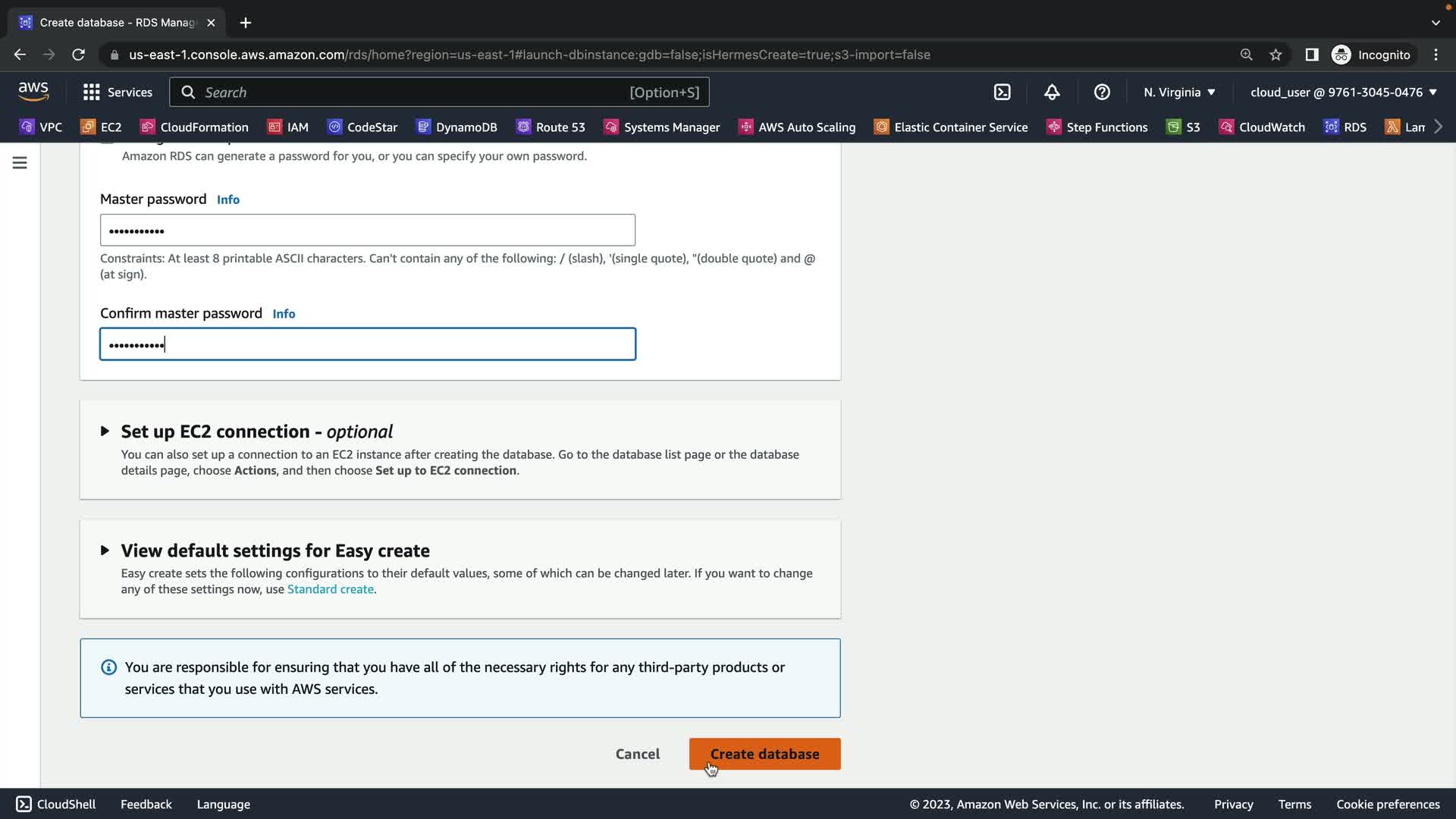Open the Services grid menu

point(117,92)
